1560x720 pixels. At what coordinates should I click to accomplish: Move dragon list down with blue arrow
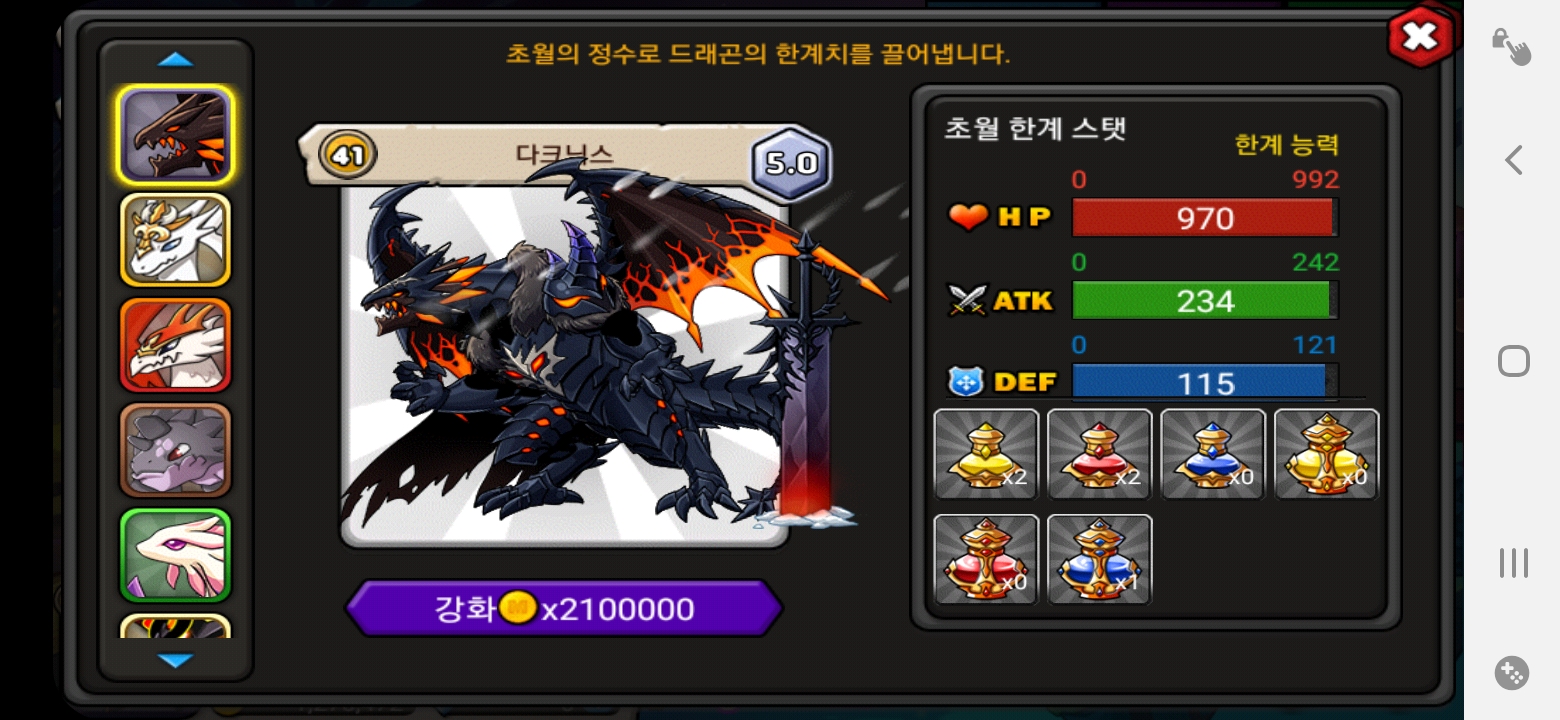(175, 661)
